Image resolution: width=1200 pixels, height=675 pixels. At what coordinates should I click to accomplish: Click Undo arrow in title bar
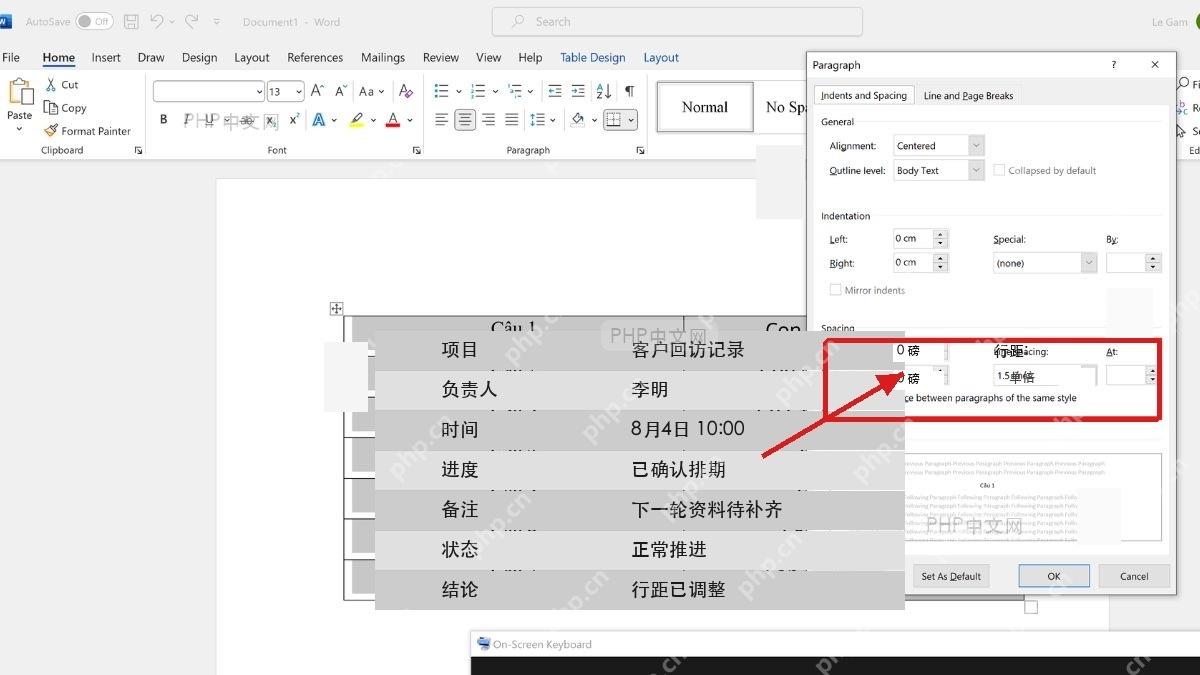156,21
